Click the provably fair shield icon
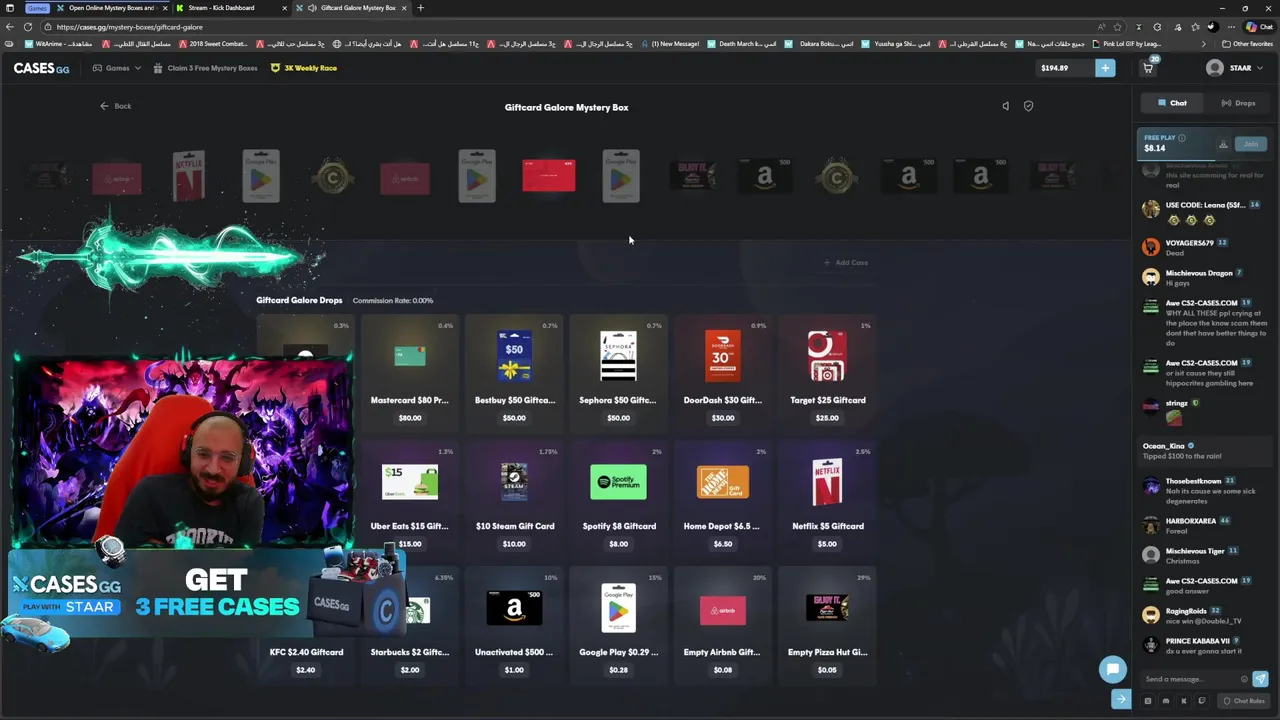This screenshot has width=1280, height=720. [x=1028, y=106]
